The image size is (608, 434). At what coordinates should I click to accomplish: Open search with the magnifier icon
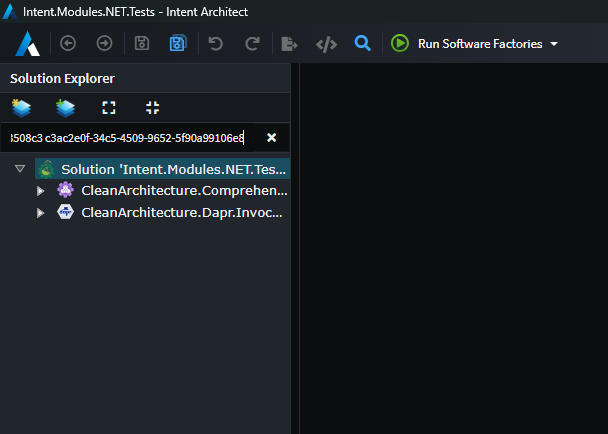point(363,44)
